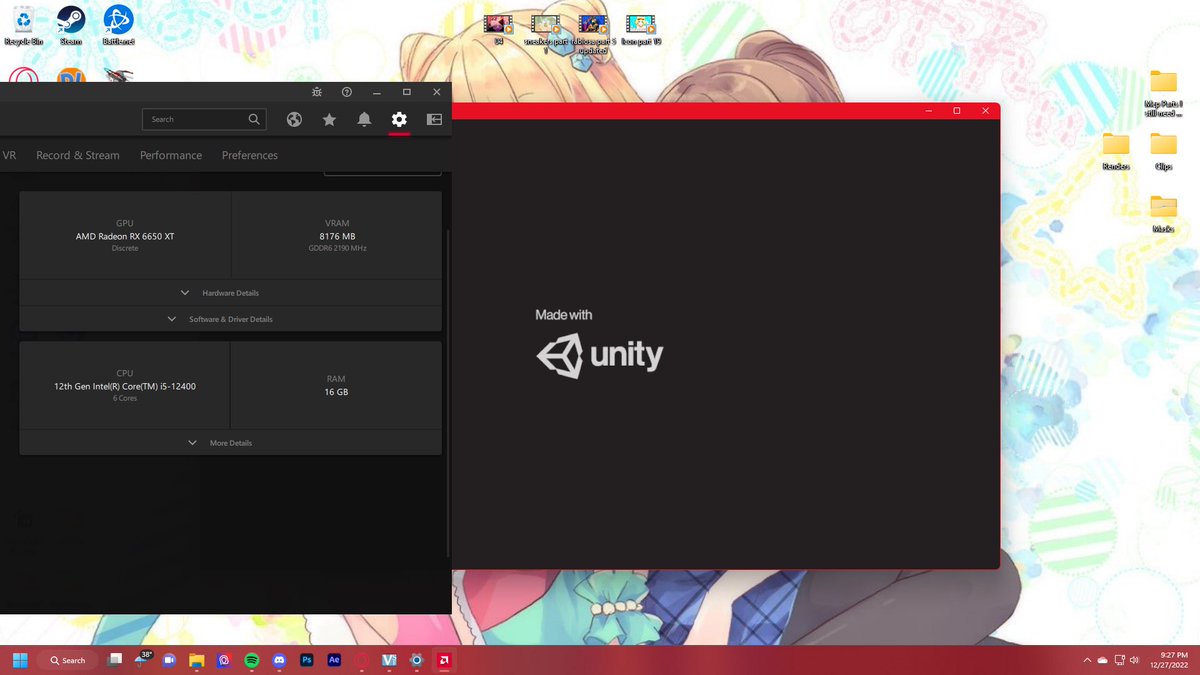
Task: Switch to the Record & Stream tab
Action: pos(78,155)
